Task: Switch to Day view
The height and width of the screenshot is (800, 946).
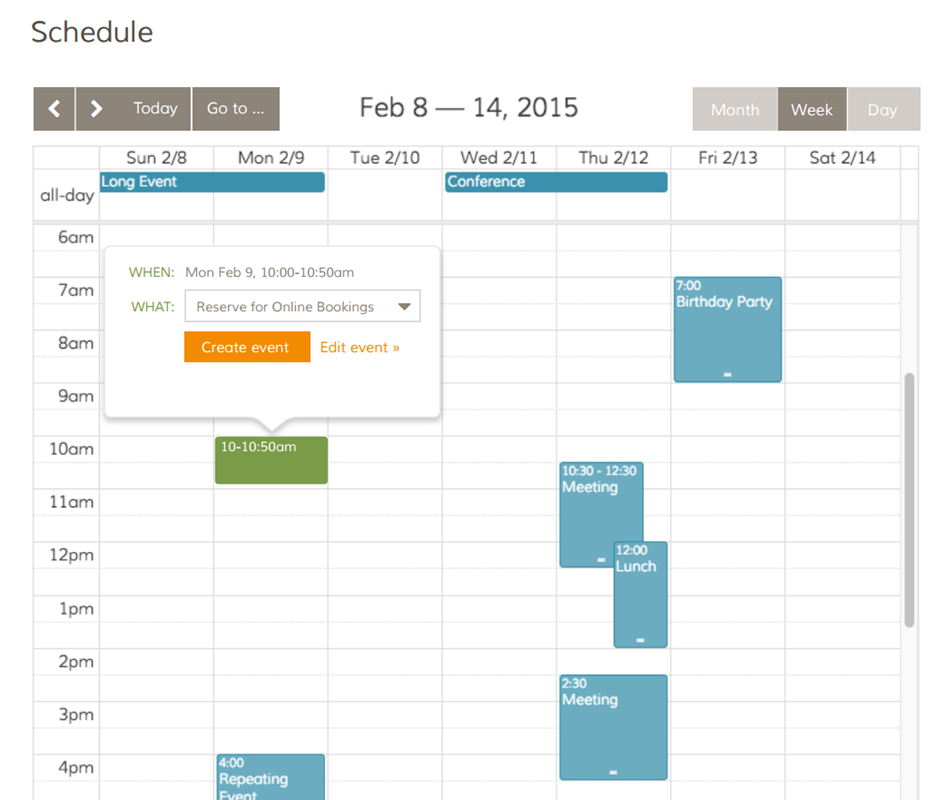Action: click(x=882, y=110)
